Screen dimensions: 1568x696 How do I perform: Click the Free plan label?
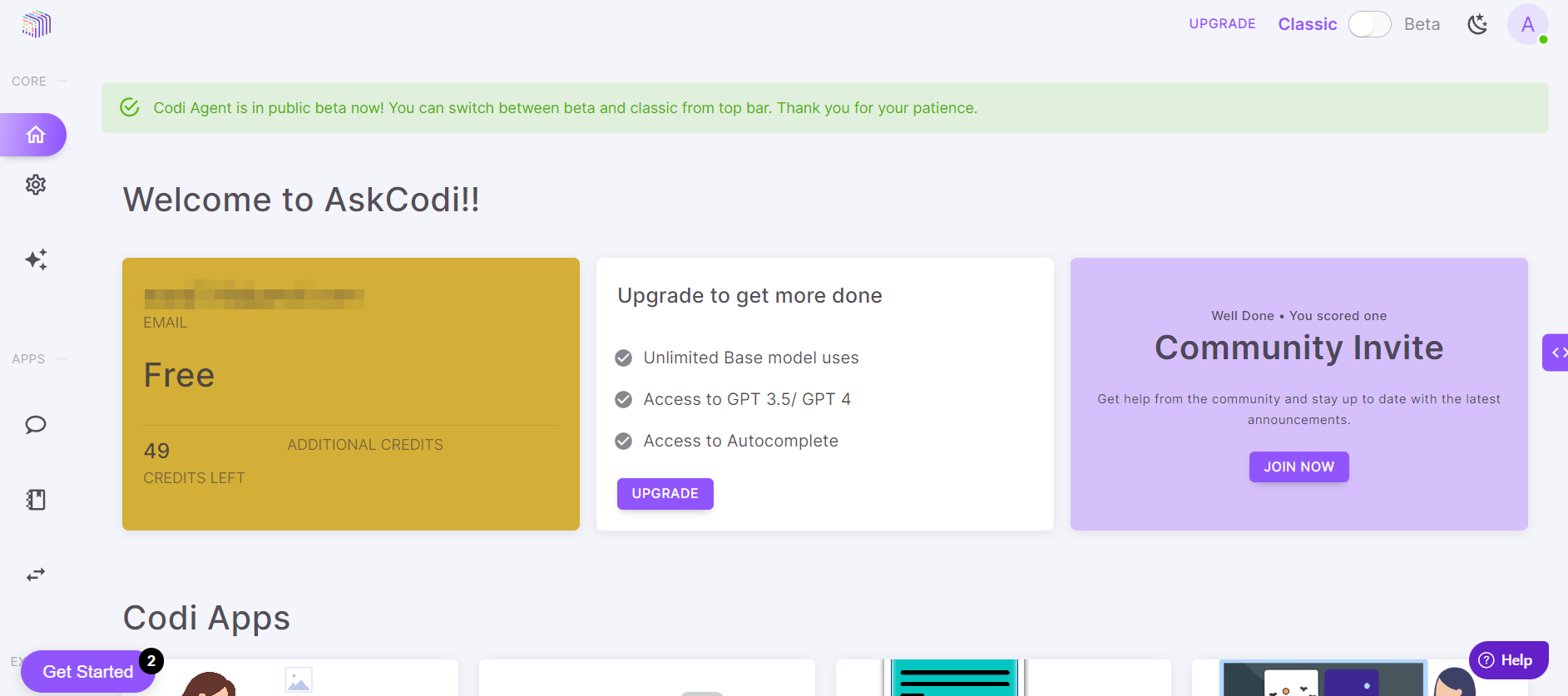click(179, 375)
